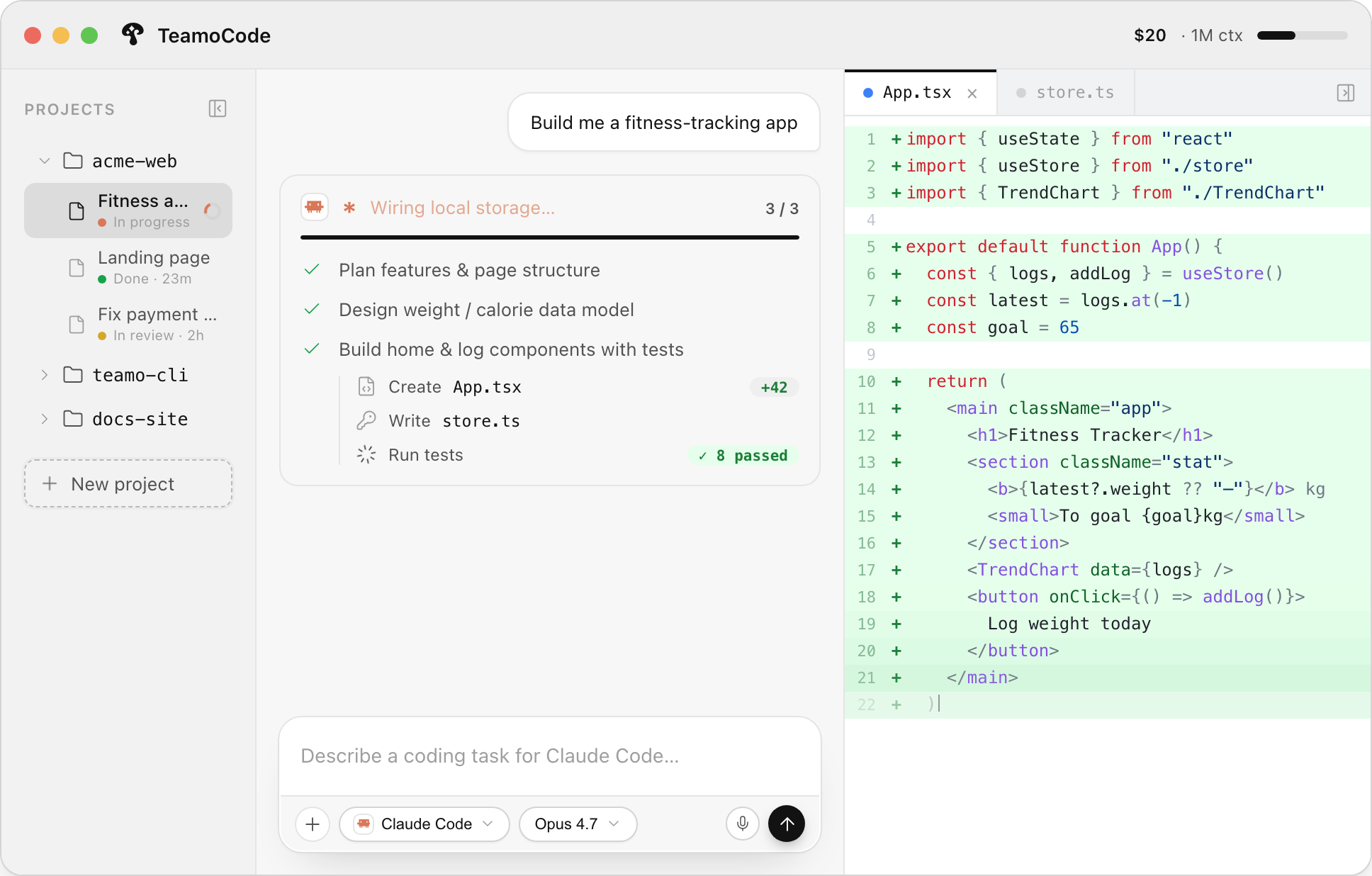The width and height of the screenshot is (1372, 876).
Task: Select Plan features & page structure step
Action: coord(469,270)
